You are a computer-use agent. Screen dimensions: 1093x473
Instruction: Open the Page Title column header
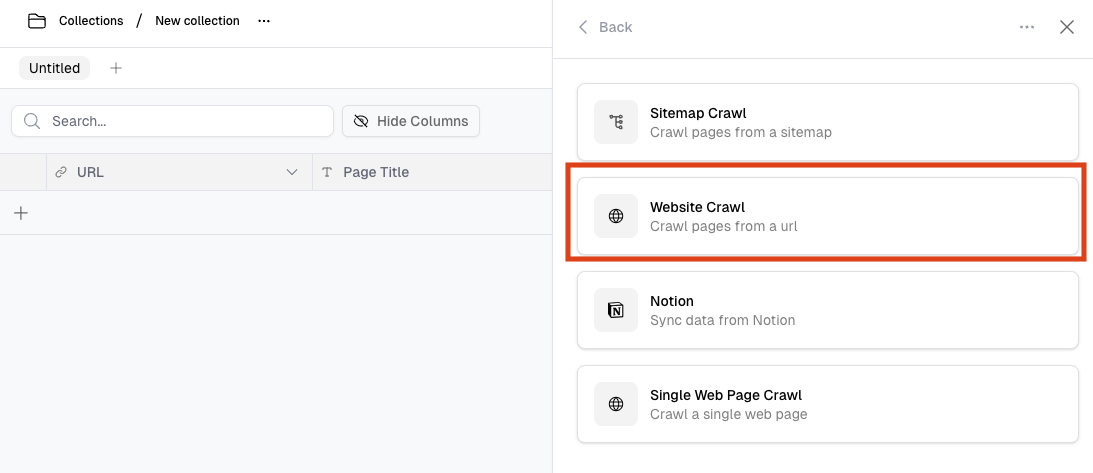tap(376, 172)
